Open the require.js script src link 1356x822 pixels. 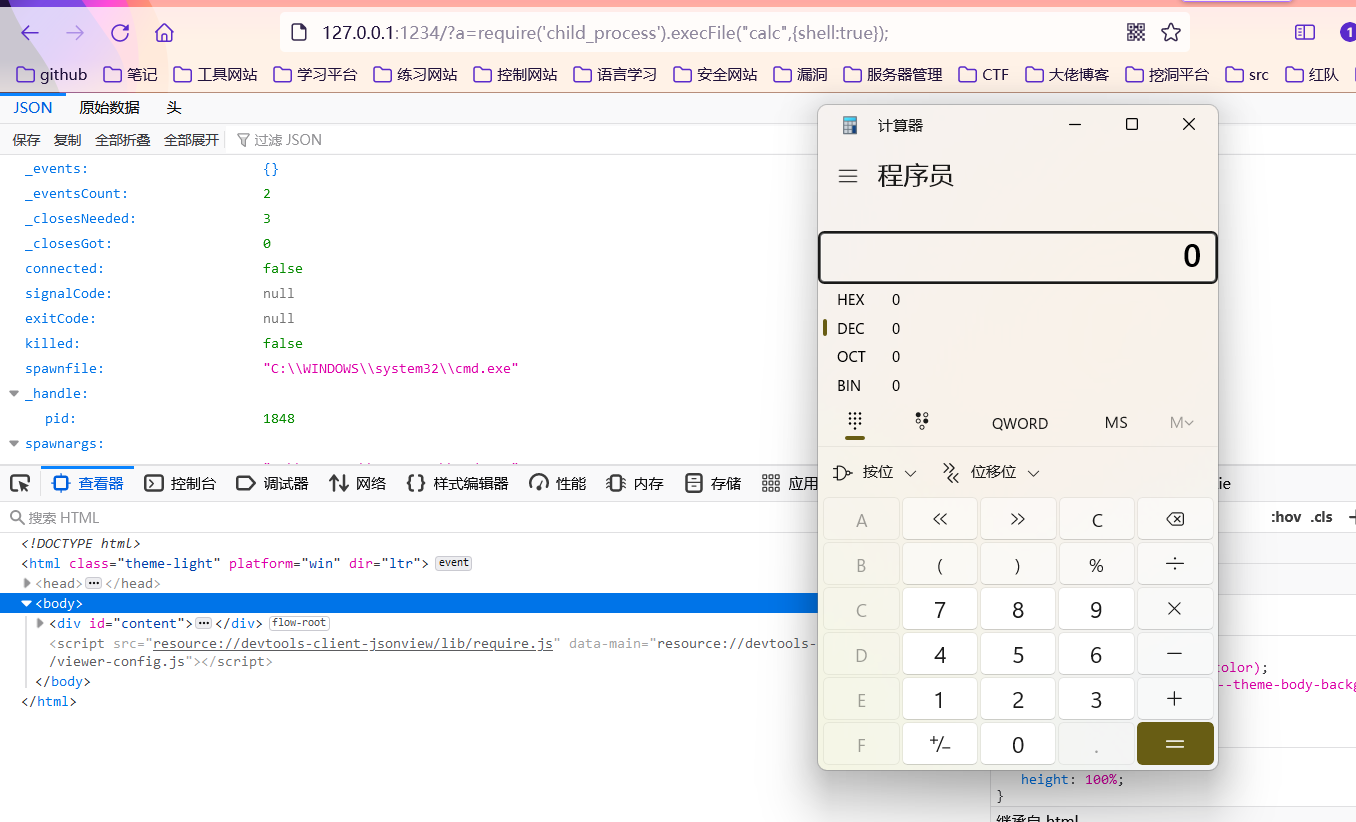point(353,643)
